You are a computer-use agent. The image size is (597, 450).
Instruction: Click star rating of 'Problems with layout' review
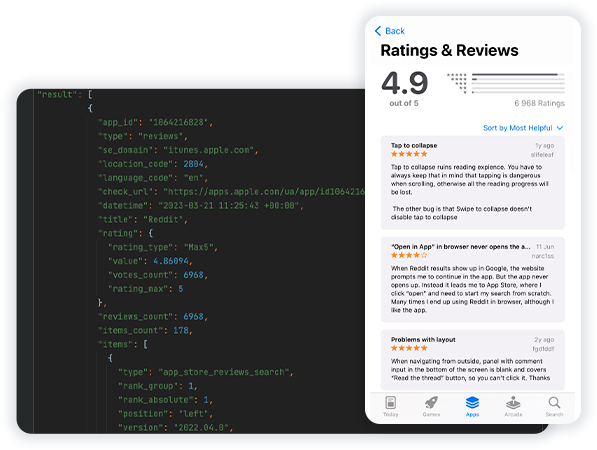[x=409, y=348]
